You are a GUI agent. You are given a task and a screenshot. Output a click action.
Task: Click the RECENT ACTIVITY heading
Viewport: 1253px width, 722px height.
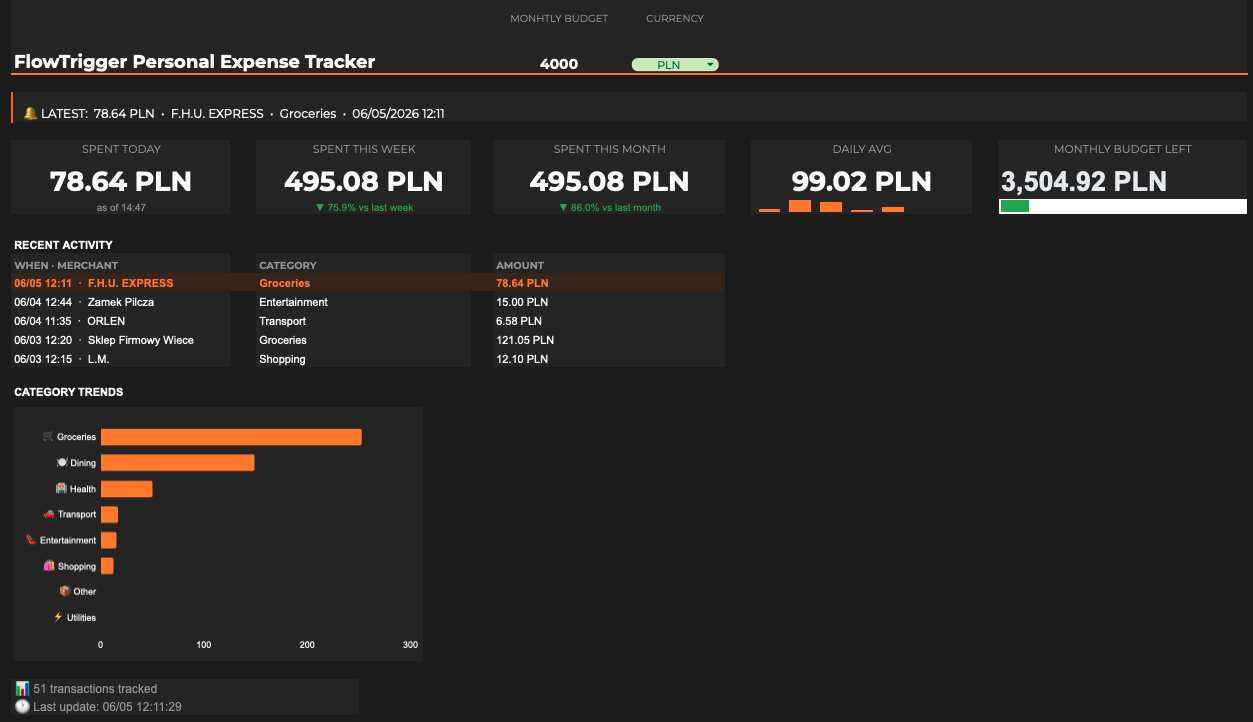63,245
